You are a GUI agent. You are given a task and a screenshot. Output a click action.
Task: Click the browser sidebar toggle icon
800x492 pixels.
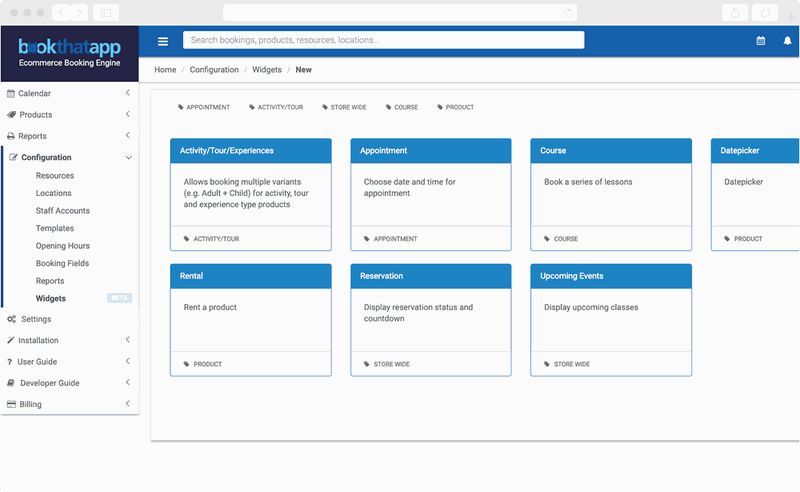pos(106,13)
